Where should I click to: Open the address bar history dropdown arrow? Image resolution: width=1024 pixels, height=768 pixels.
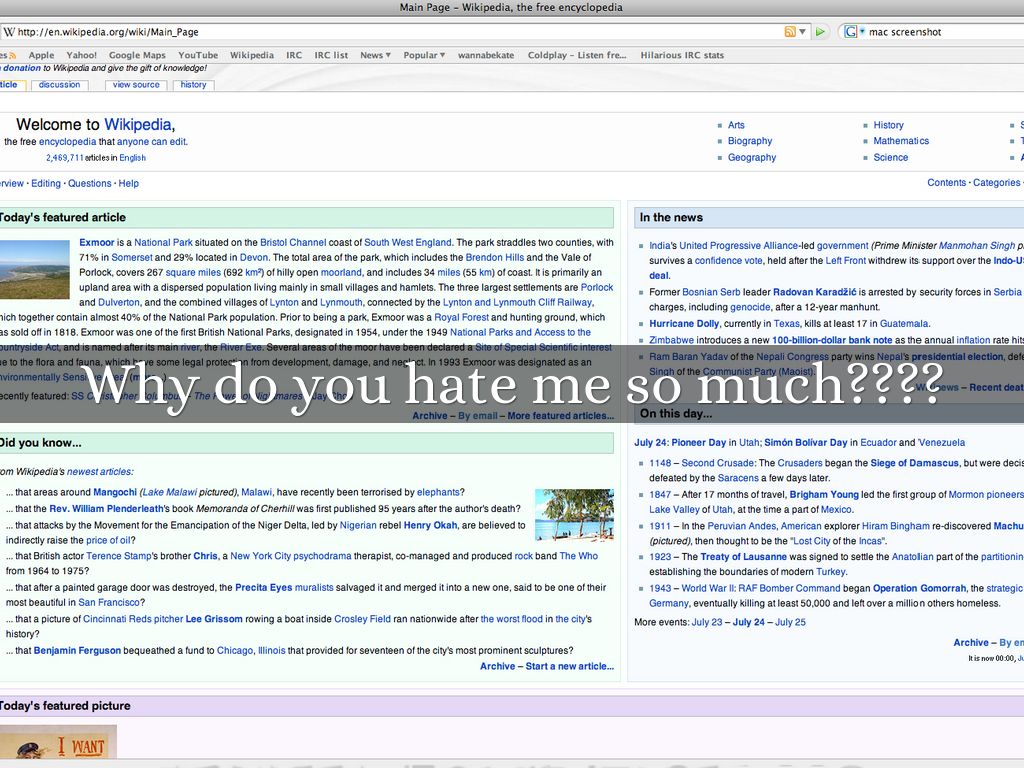[804, 32]
